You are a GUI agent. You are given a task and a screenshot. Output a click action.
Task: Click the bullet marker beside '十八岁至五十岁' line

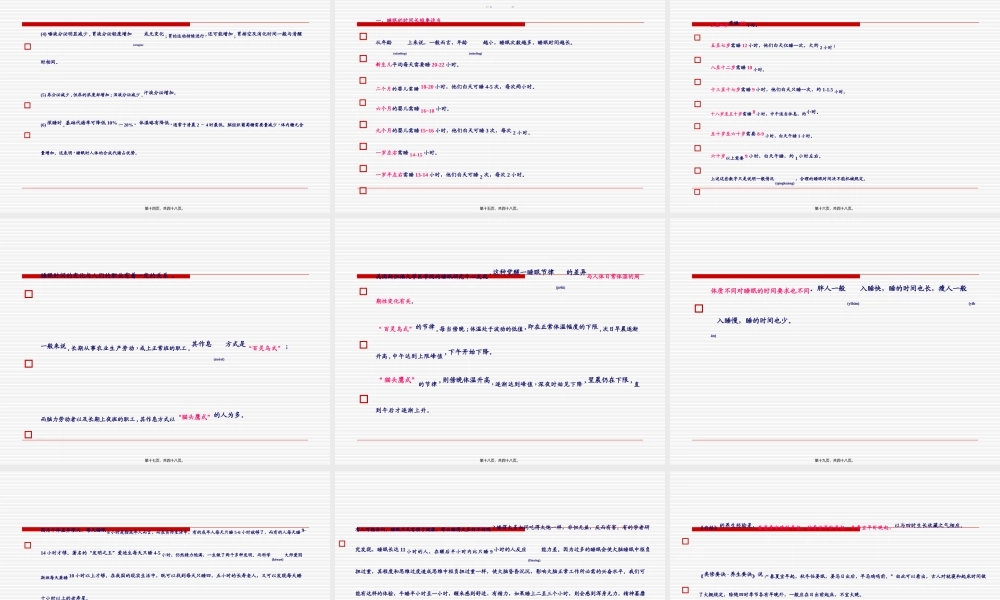(696, 103)
